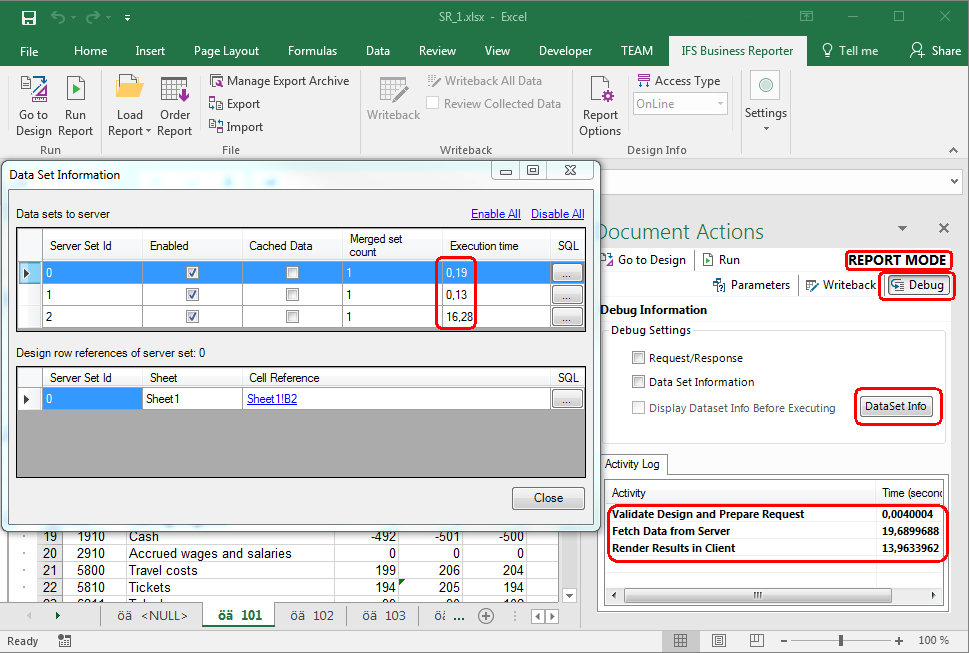
Task: Click the Save icon in title bar
Action: (28, 17)
